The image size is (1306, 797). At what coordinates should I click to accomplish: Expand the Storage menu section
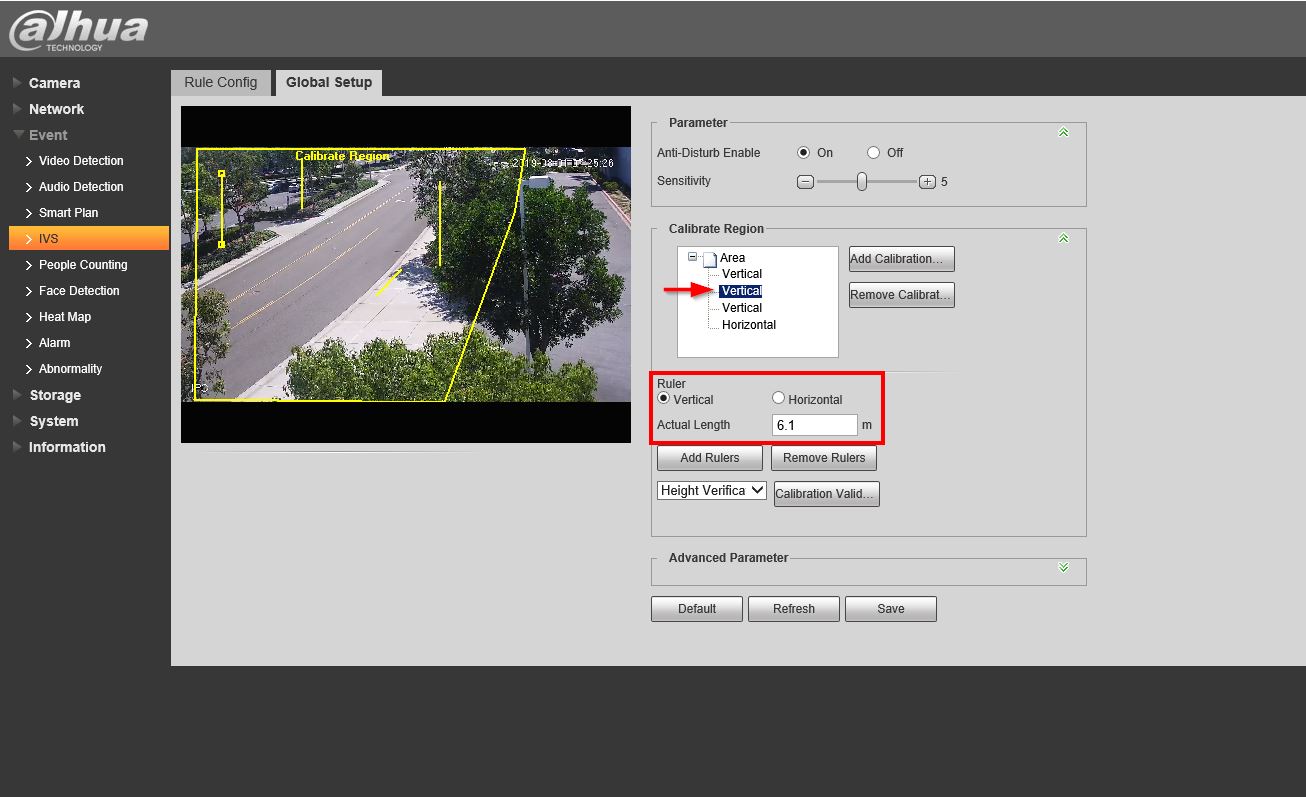pos(54,395)
